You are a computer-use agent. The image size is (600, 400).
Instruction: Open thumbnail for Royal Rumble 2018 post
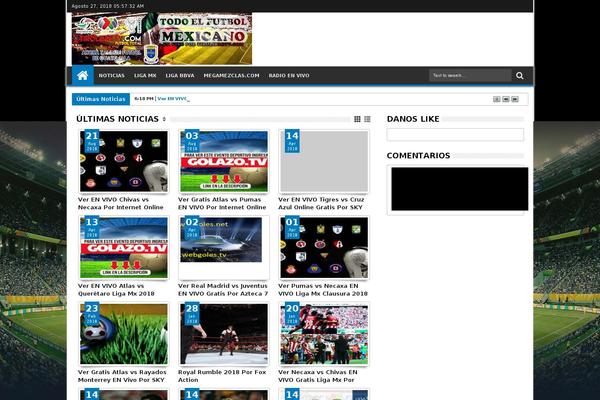[x=224, y=334]
